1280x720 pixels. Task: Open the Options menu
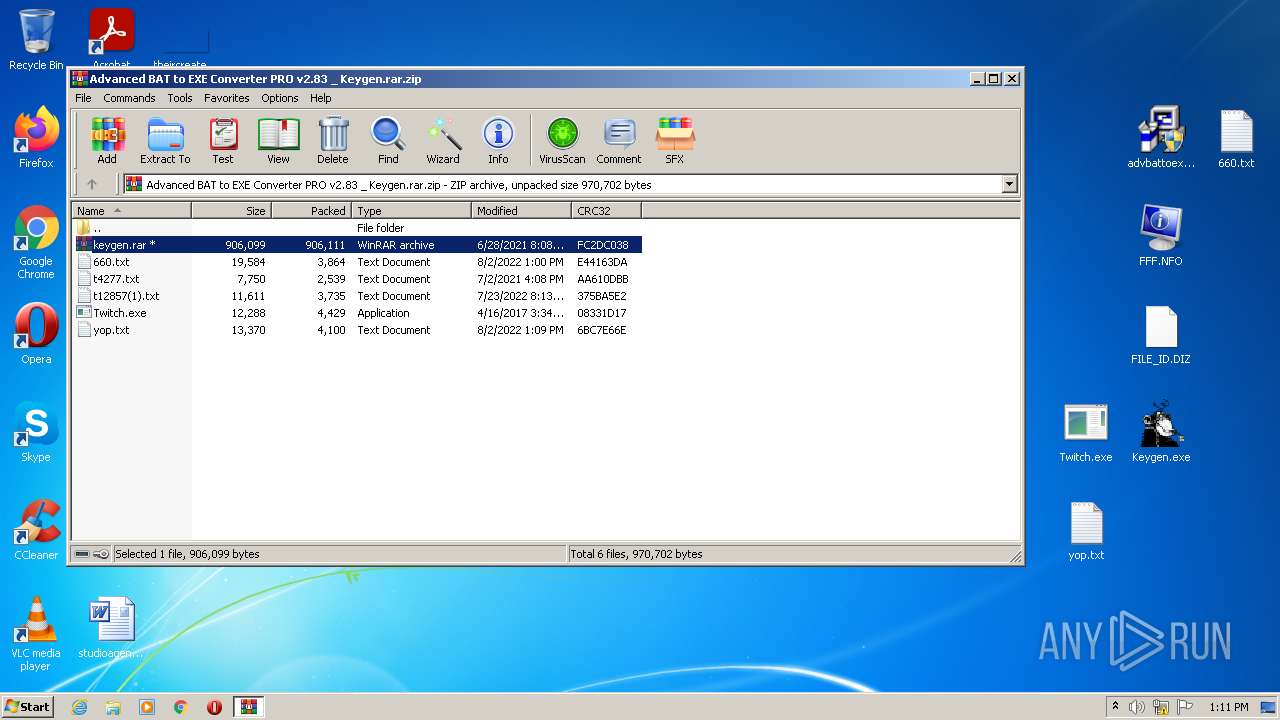[x=280, y=98]
